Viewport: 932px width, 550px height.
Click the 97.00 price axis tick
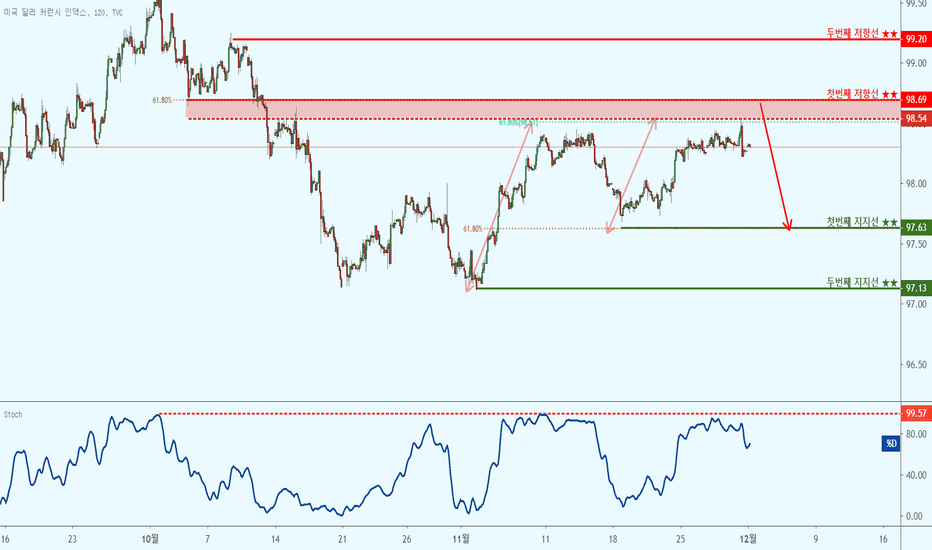click(916, 304)
